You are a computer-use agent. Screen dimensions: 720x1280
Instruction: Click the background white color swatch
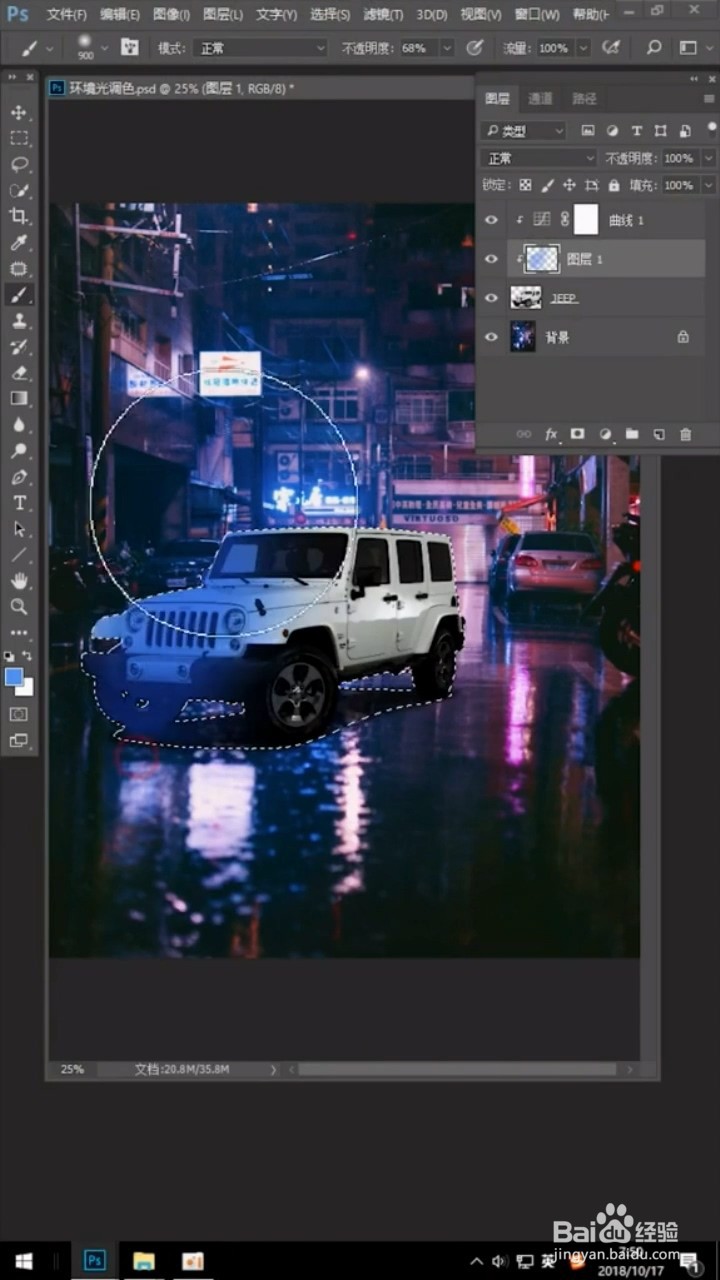pos(27,690)
